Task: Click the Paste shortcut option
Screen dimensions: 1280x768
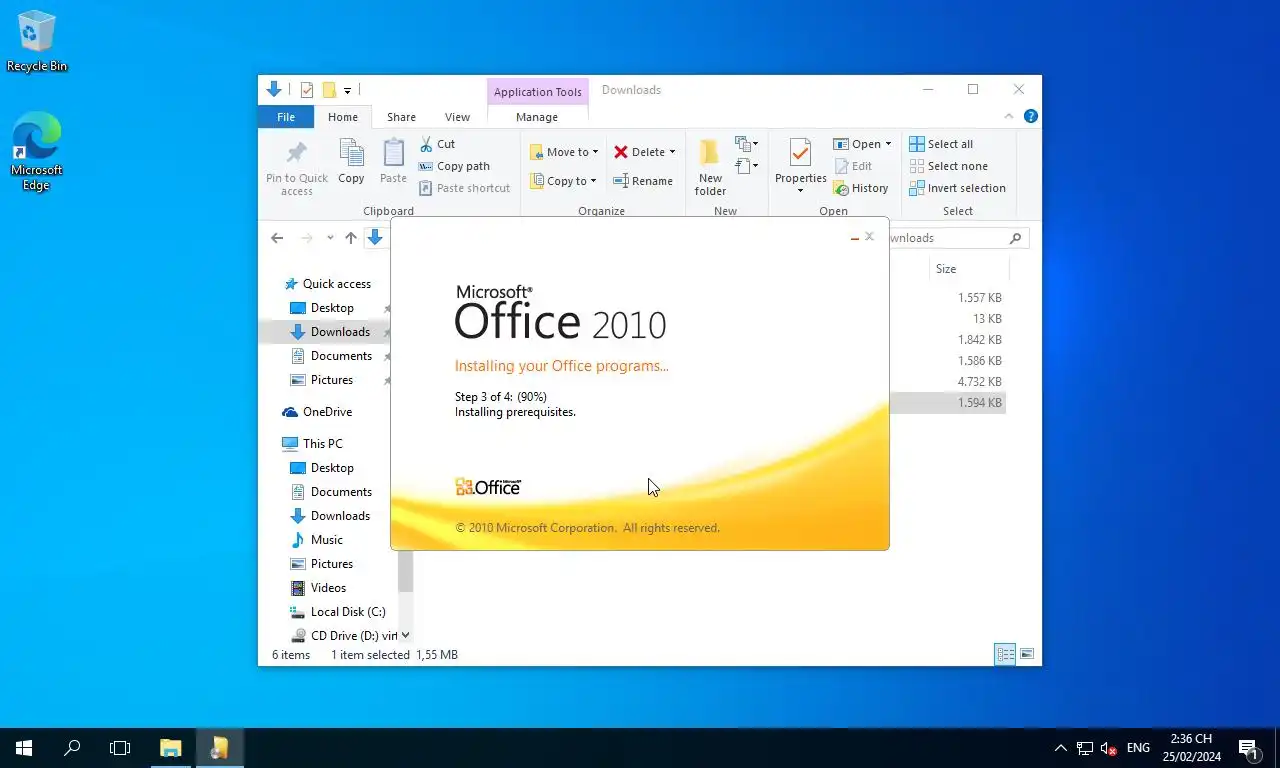Action: click(464, 188)
